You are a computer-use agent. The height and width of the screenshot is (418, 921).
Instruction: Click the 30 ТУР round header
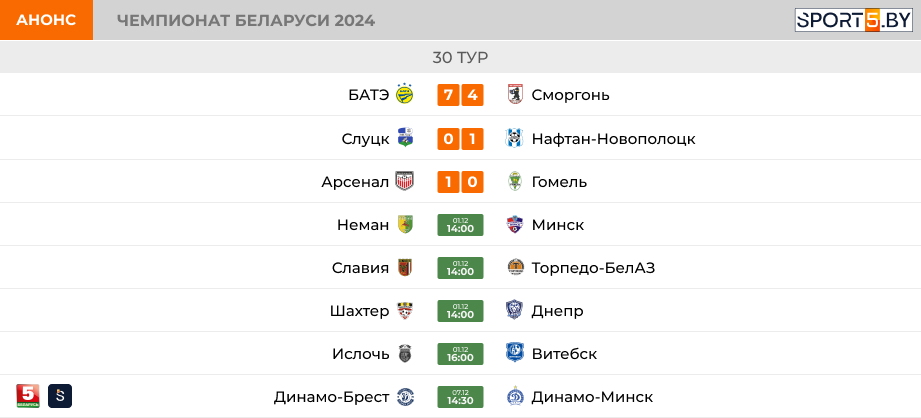[x=460, y=57]
